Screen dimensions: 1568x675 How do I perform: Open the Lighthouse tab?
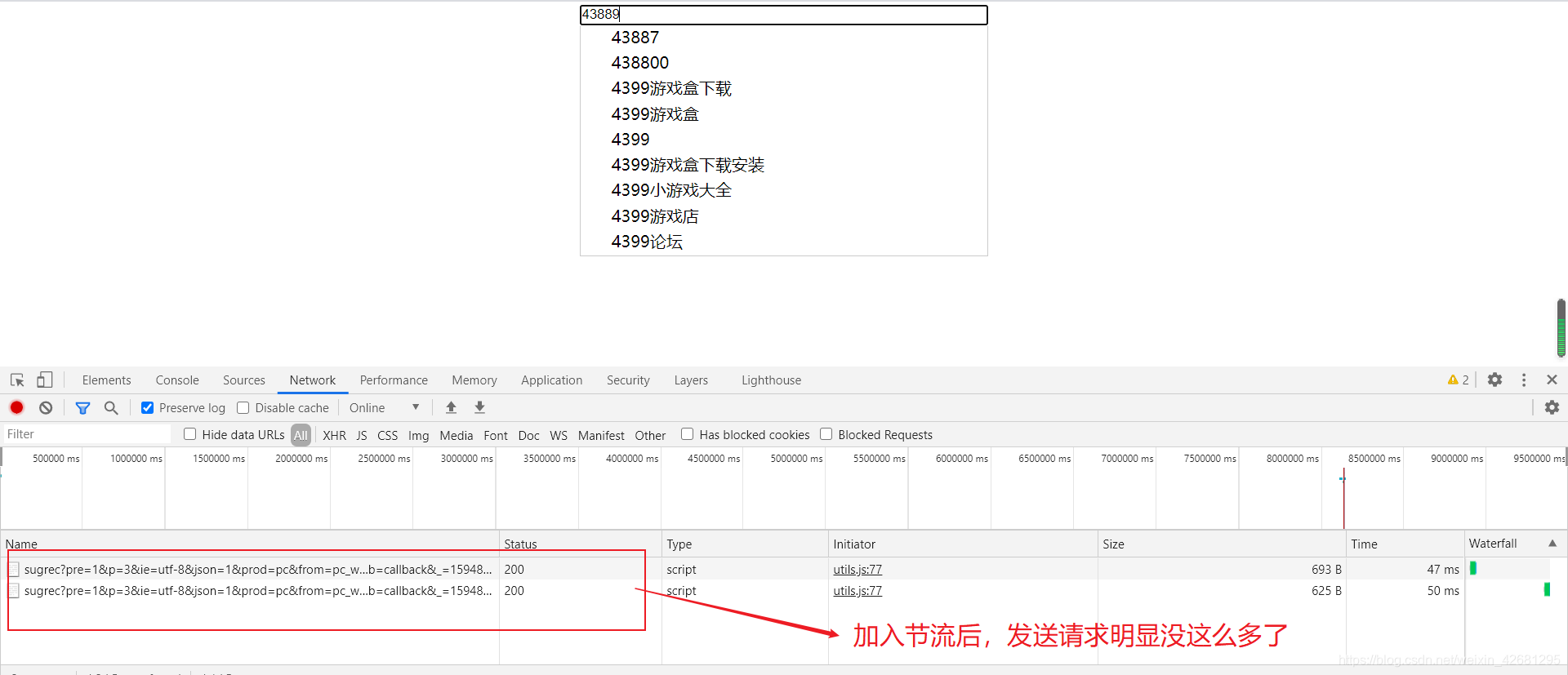771,380
